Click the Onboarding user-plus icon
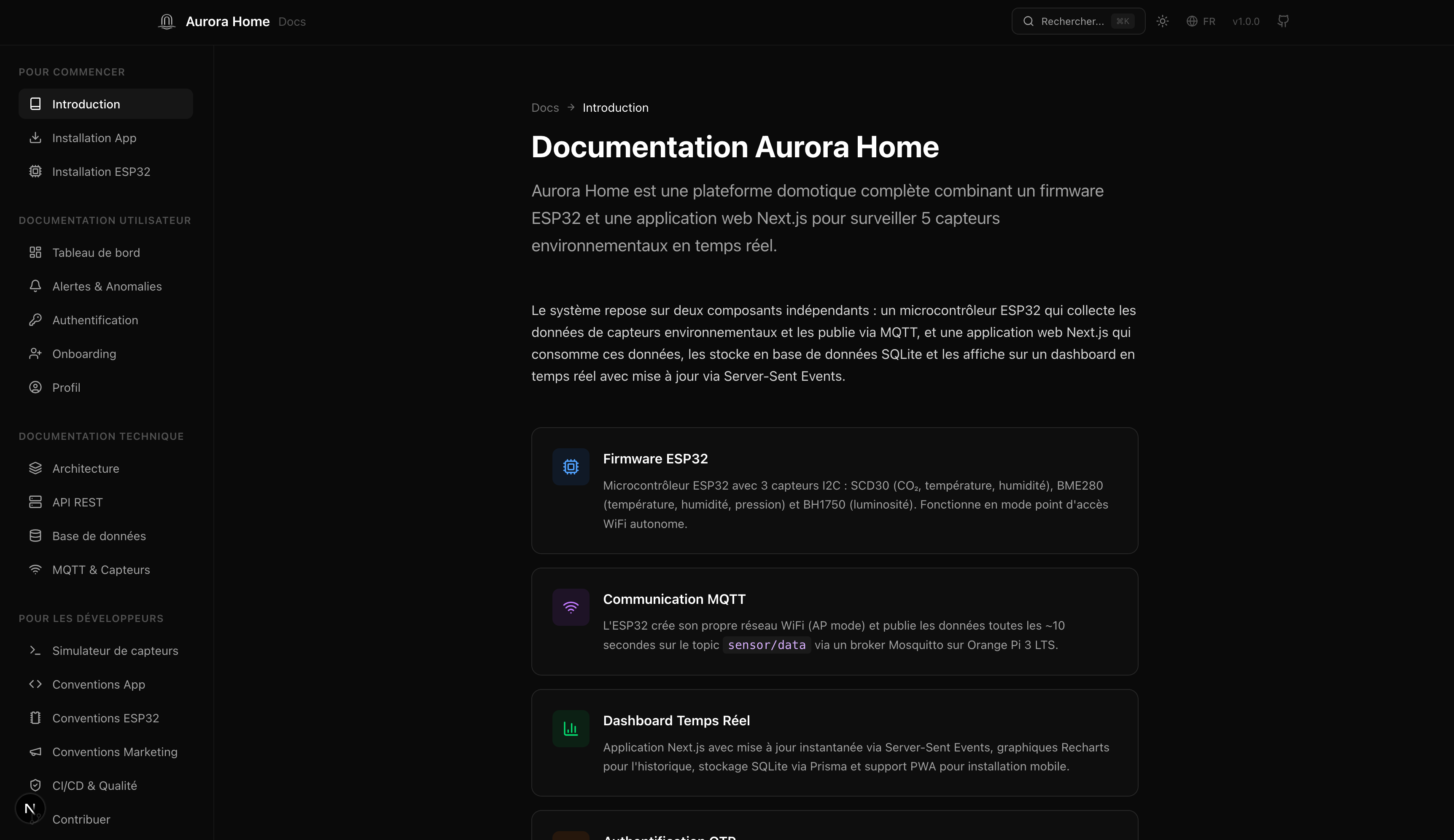The width and height of the screenshot is (1454, 840). tap(35, 354)
